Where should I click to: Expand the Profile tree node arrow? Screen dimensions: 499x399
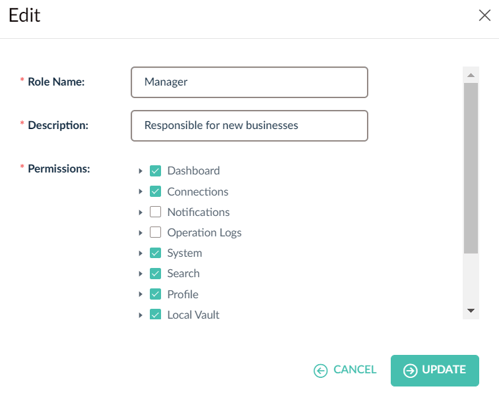(x=140, y=294)
